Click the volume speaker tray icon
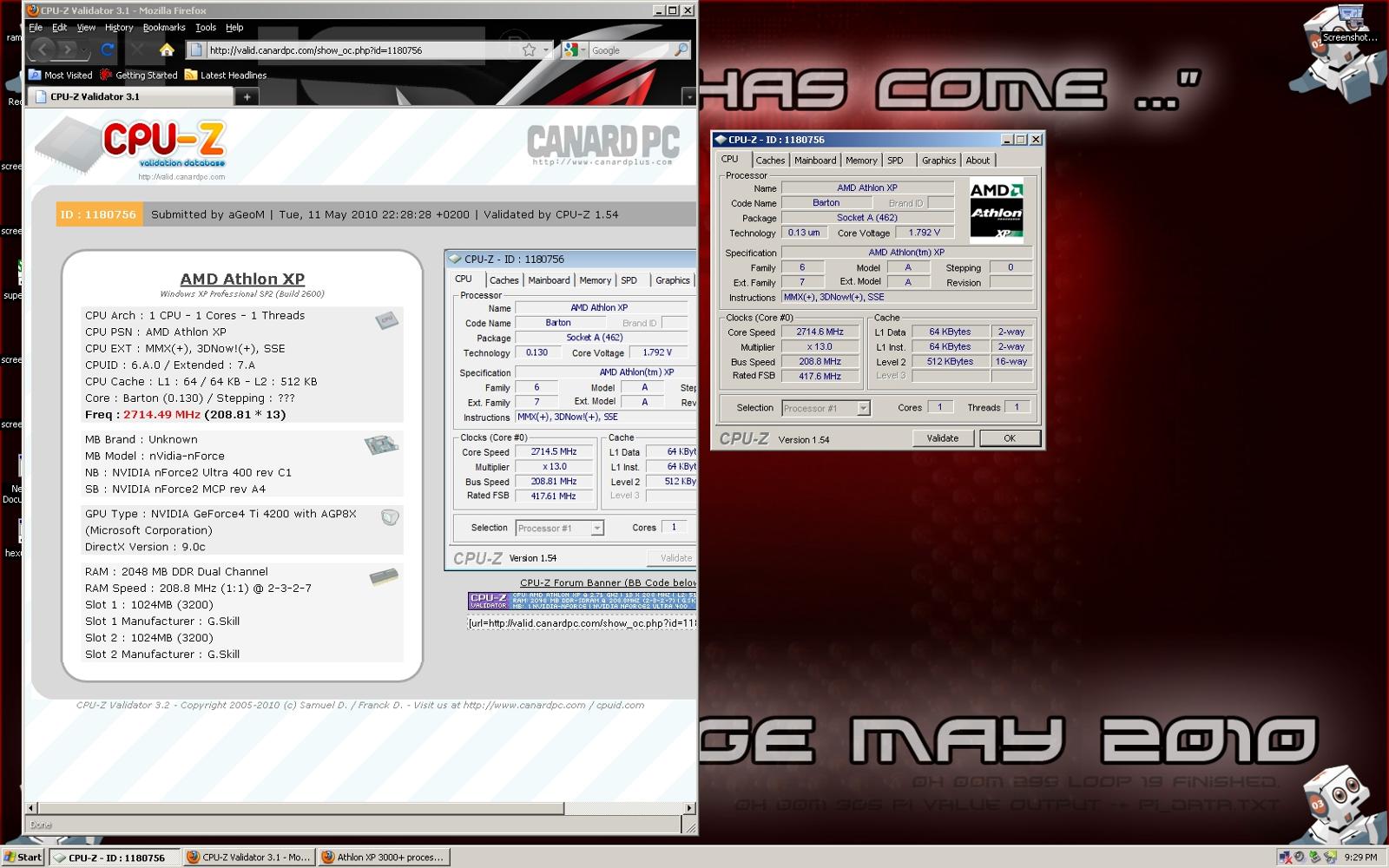This screenshot has width=1389, height=868. [x=1300, y=857]
